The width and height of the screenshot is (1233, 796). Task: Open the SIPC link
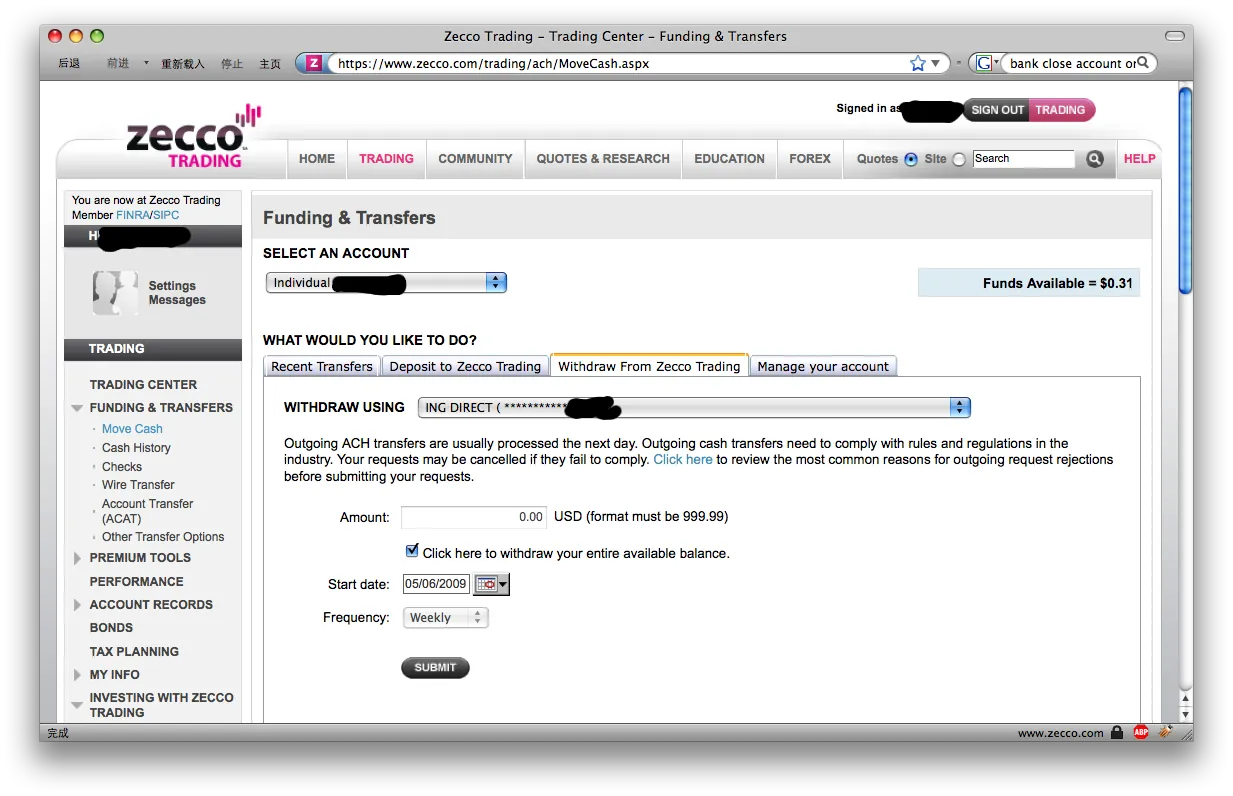[x=166, y=215]
